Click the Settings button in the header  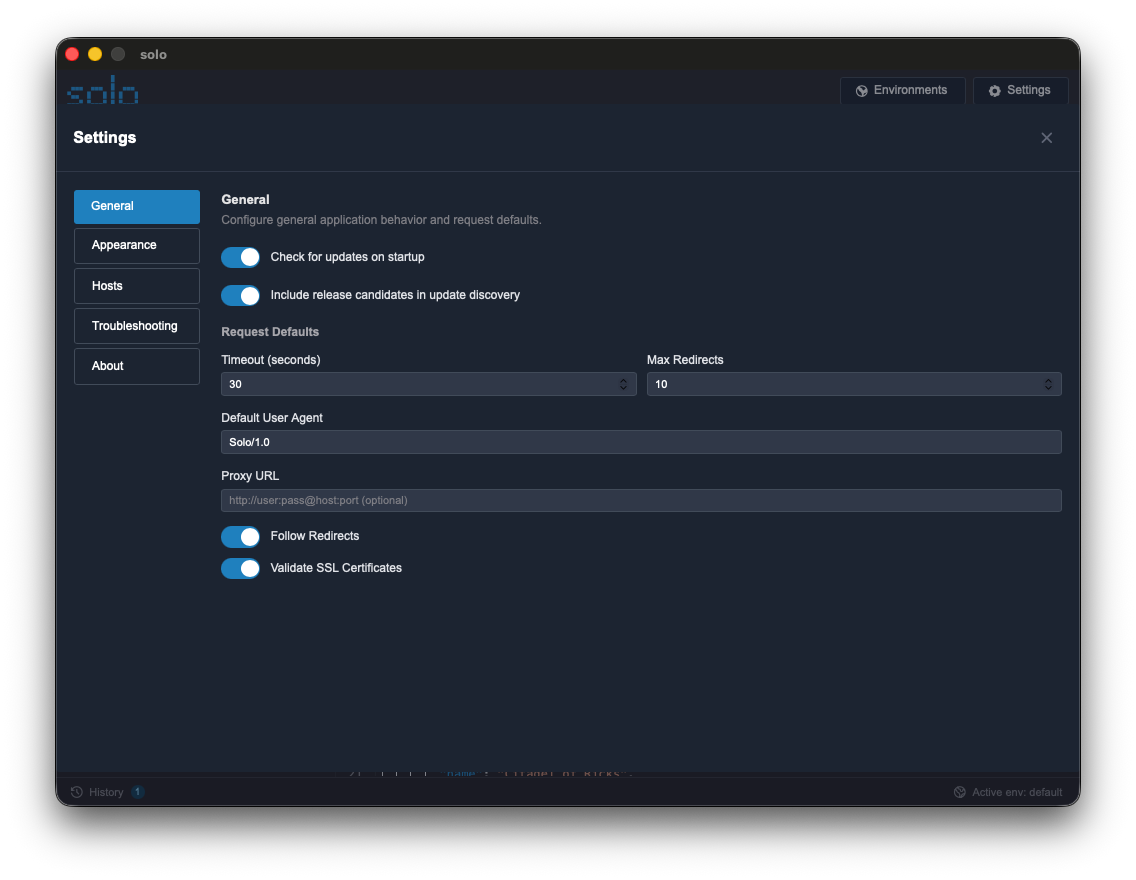coord(1020,91)
